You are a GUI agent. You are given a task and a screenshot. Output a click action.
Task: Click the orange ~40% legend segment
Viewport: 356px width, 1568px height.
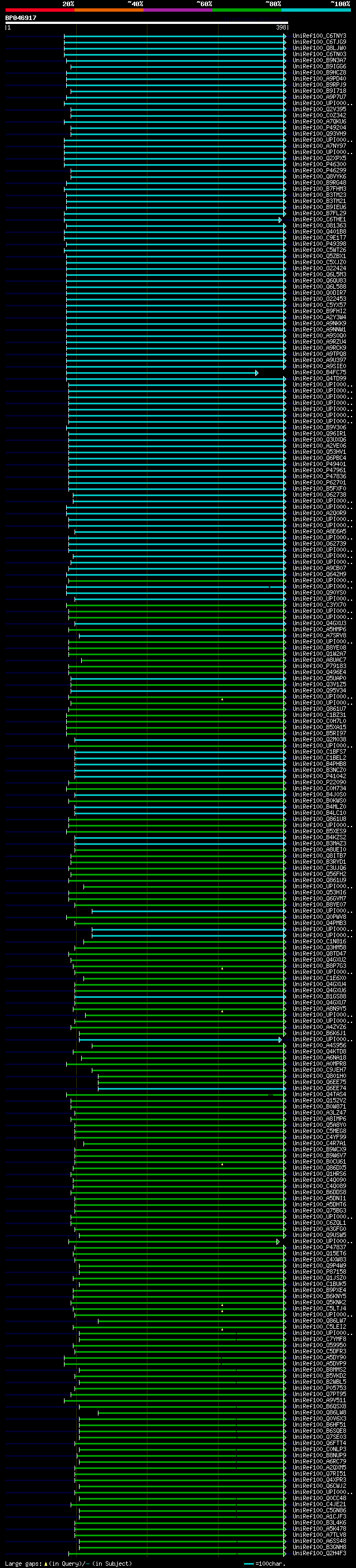(x=109, y=10)
